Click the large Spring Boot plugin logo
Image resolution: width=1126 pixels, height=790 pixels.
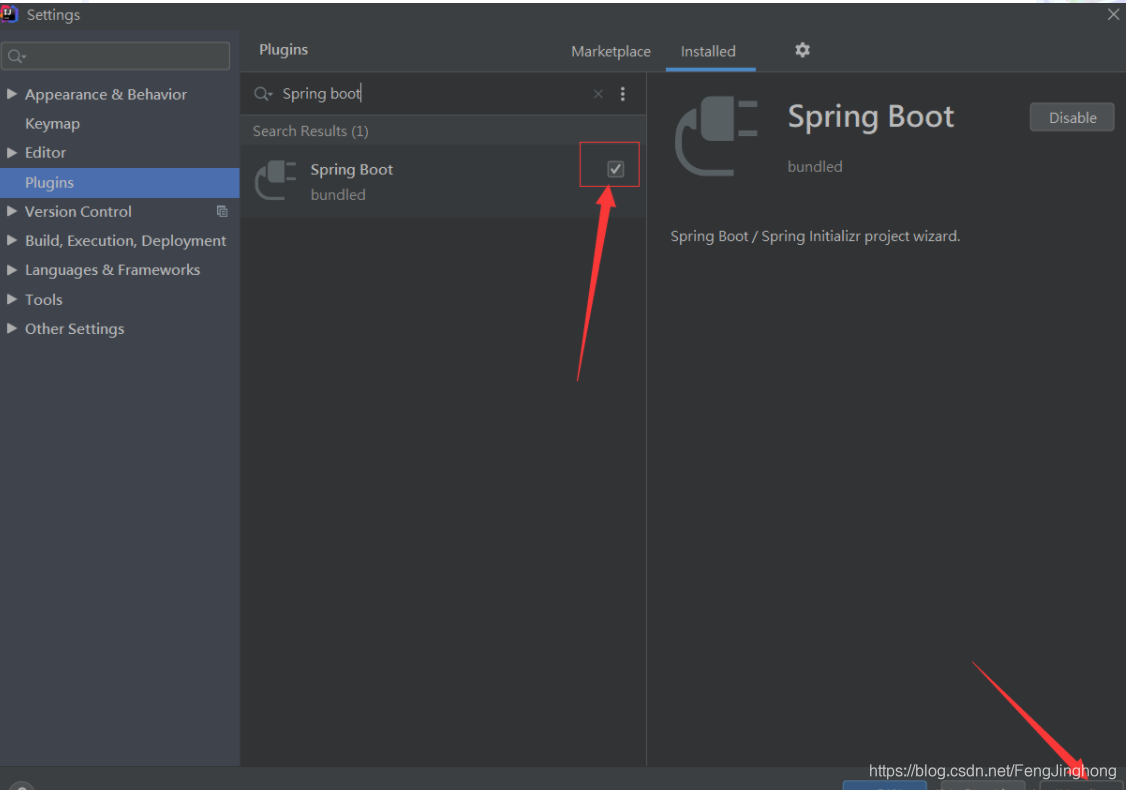(x=717, y=136)
